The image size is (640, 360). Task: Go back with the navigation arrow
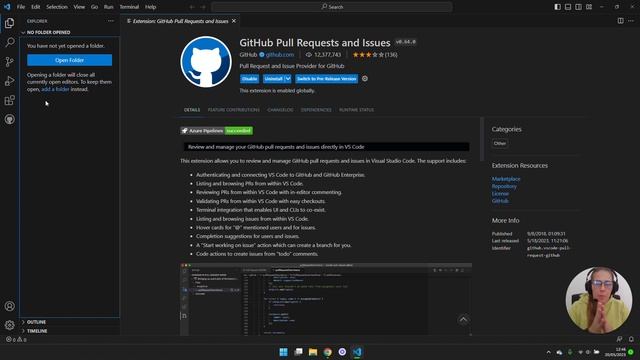coord(192,7)
